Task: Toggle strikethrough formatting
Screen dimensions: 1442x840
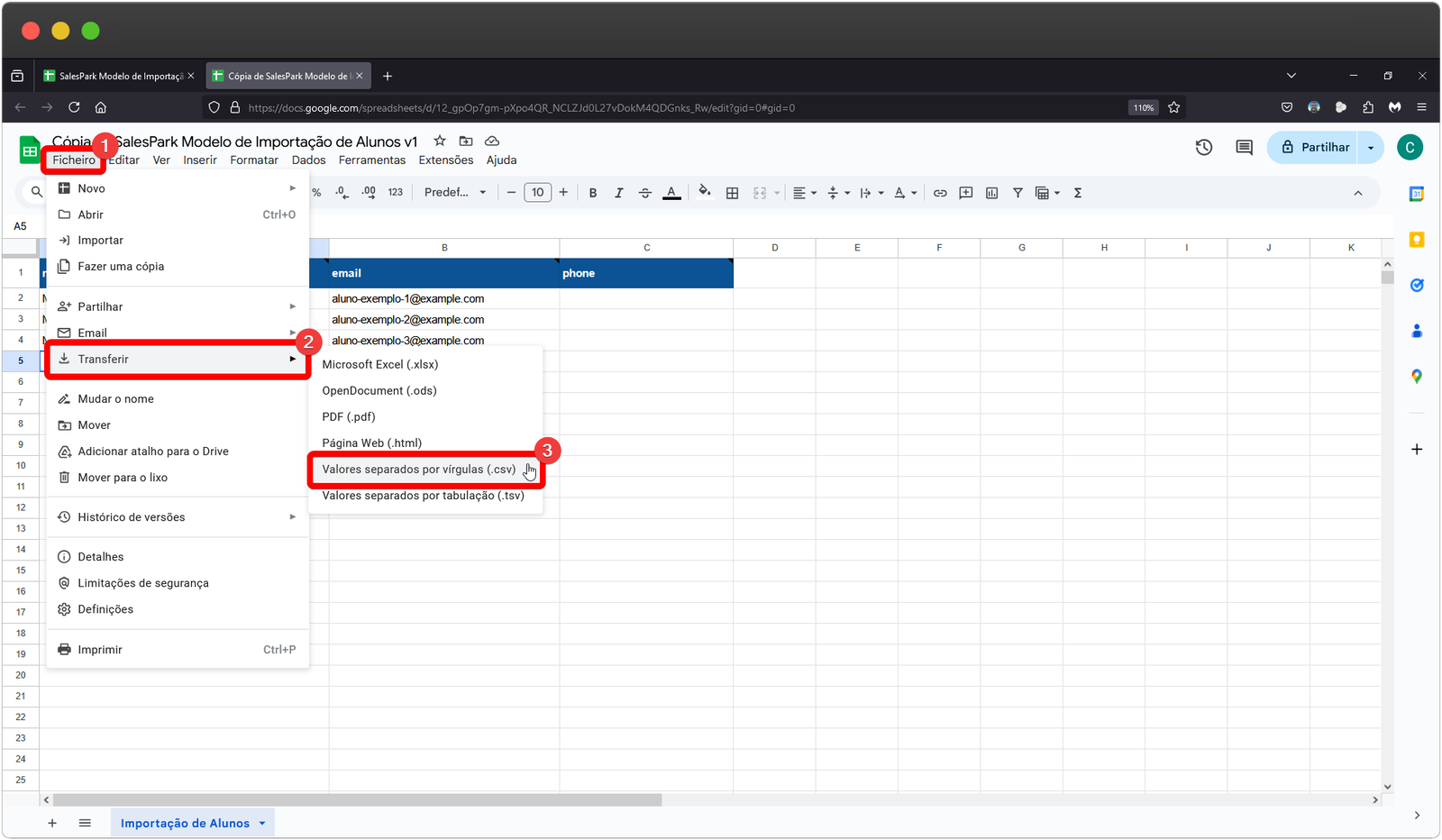Action: [x=644, y=193]
